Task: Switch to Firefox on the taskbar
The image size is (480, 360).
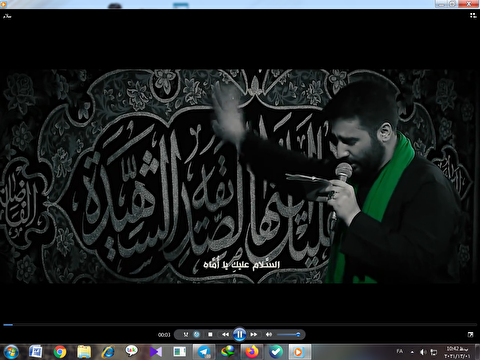Action: 252,352
